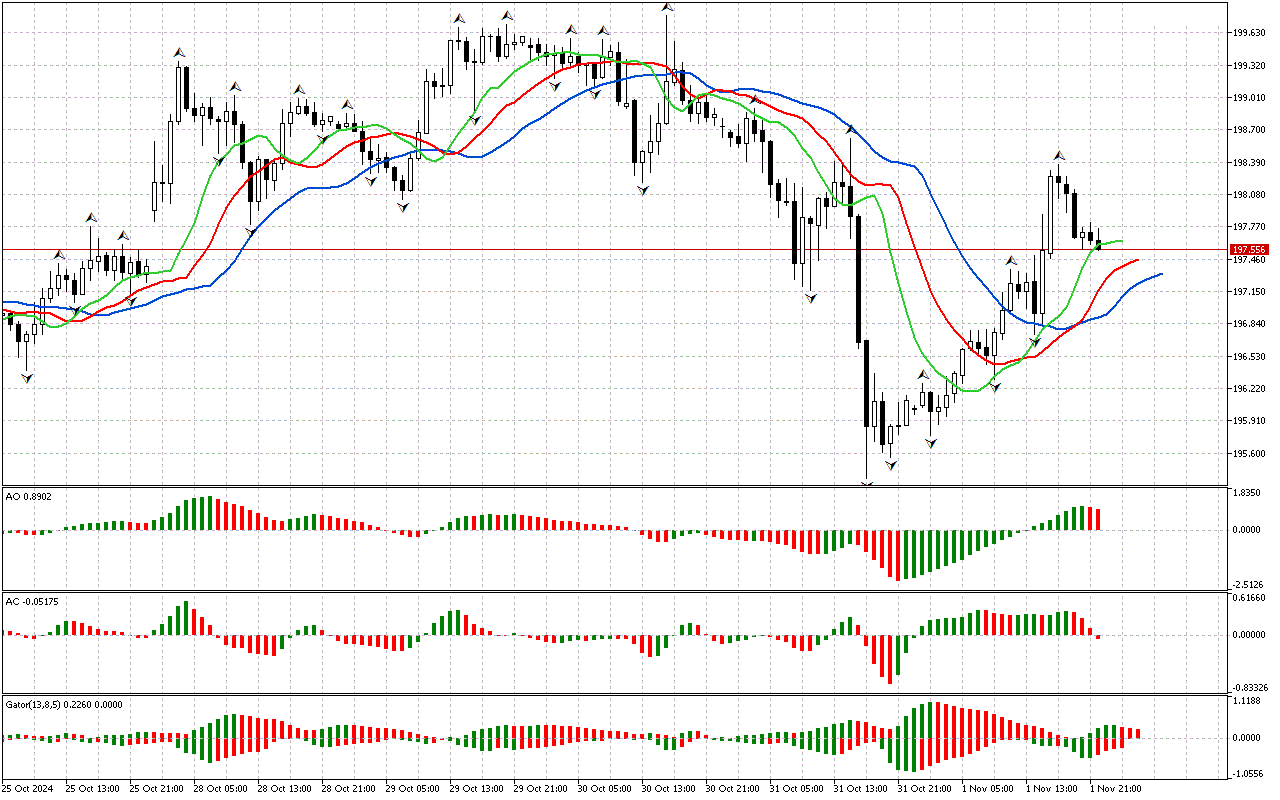
Task: Click the 197.150 price level label
Action: coord(1249,292)
